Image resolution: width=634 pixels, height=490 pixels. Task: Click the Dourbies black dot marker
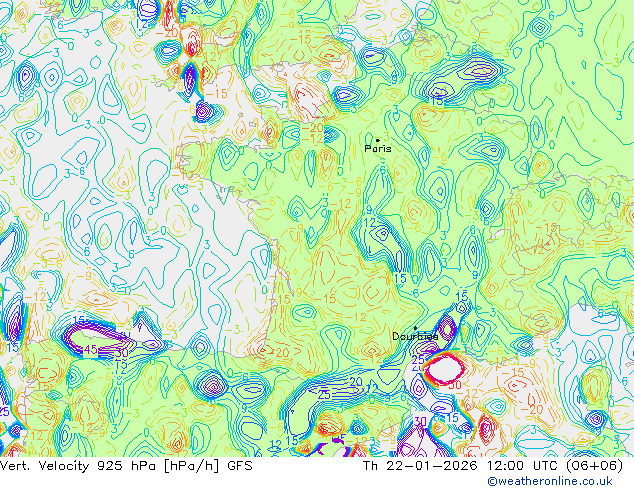click(415, 328)
